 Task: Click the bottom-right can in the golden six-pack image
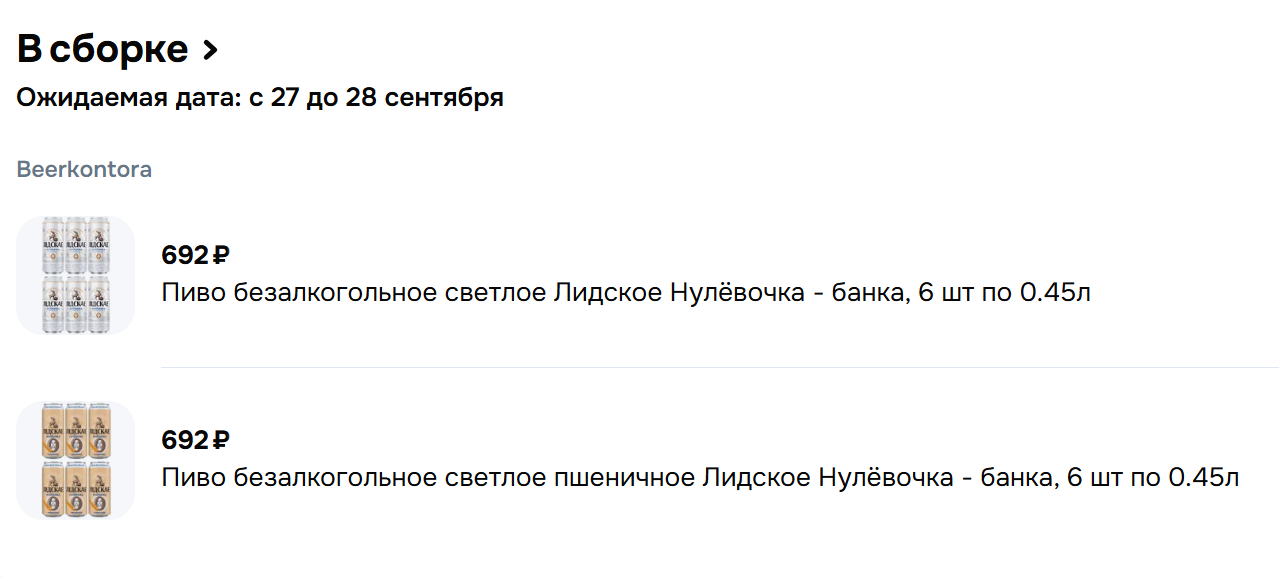pyautogui.click(x=100, y=491)
